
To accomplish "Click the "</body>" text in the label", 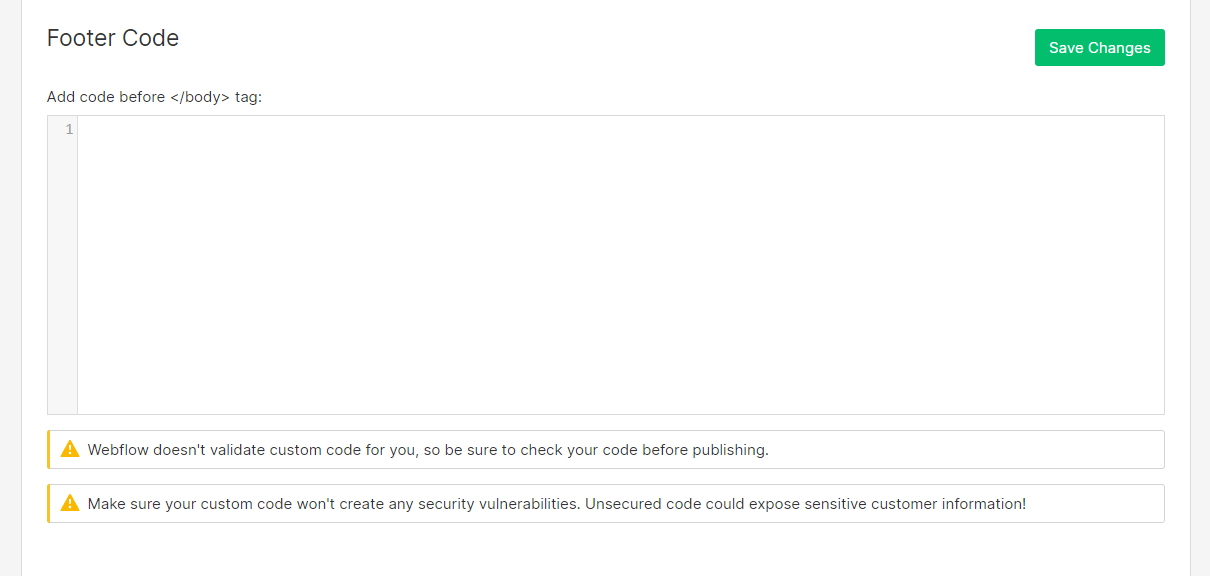I will (200, 97).
